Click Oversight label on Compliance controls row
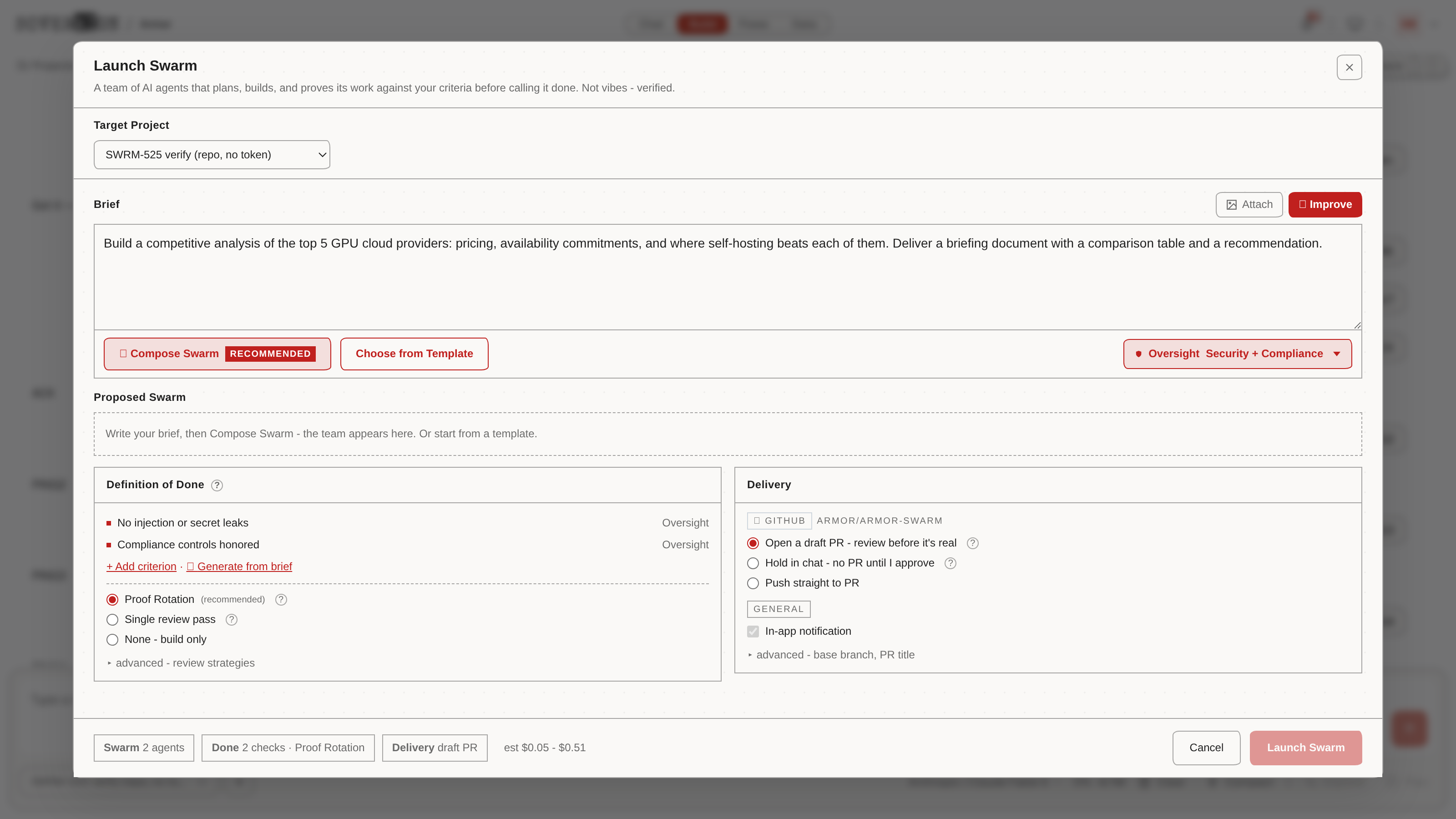This screenshot has width=1456, height=819. coord(685,545)
